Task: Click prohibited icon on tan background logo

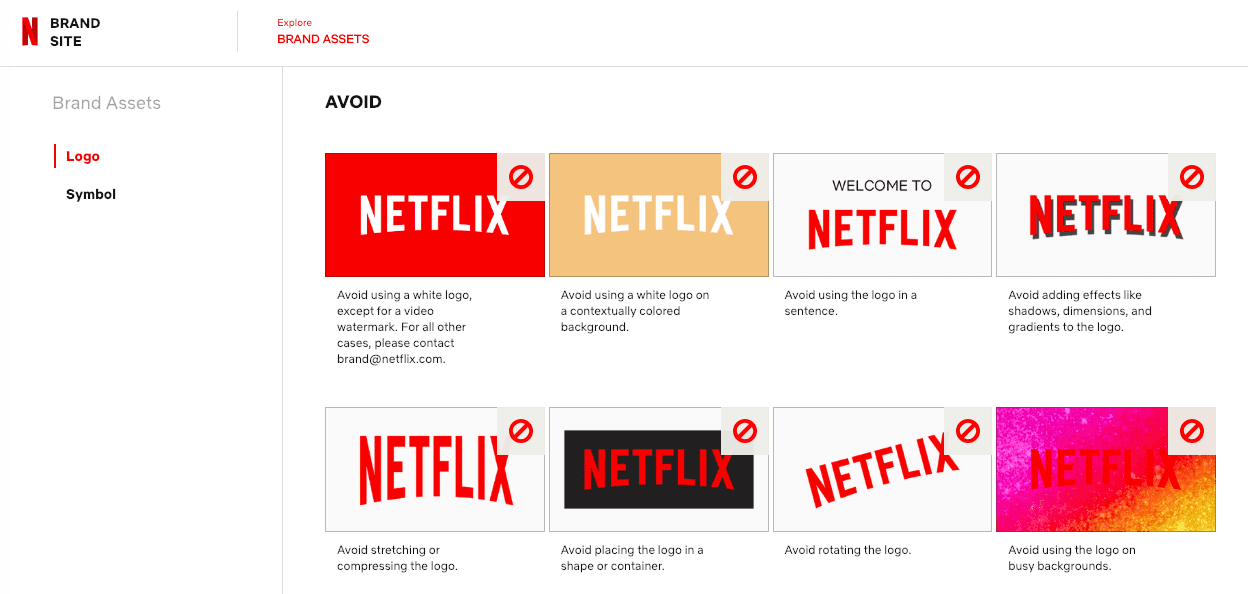Action: click(x=745, y=177)
